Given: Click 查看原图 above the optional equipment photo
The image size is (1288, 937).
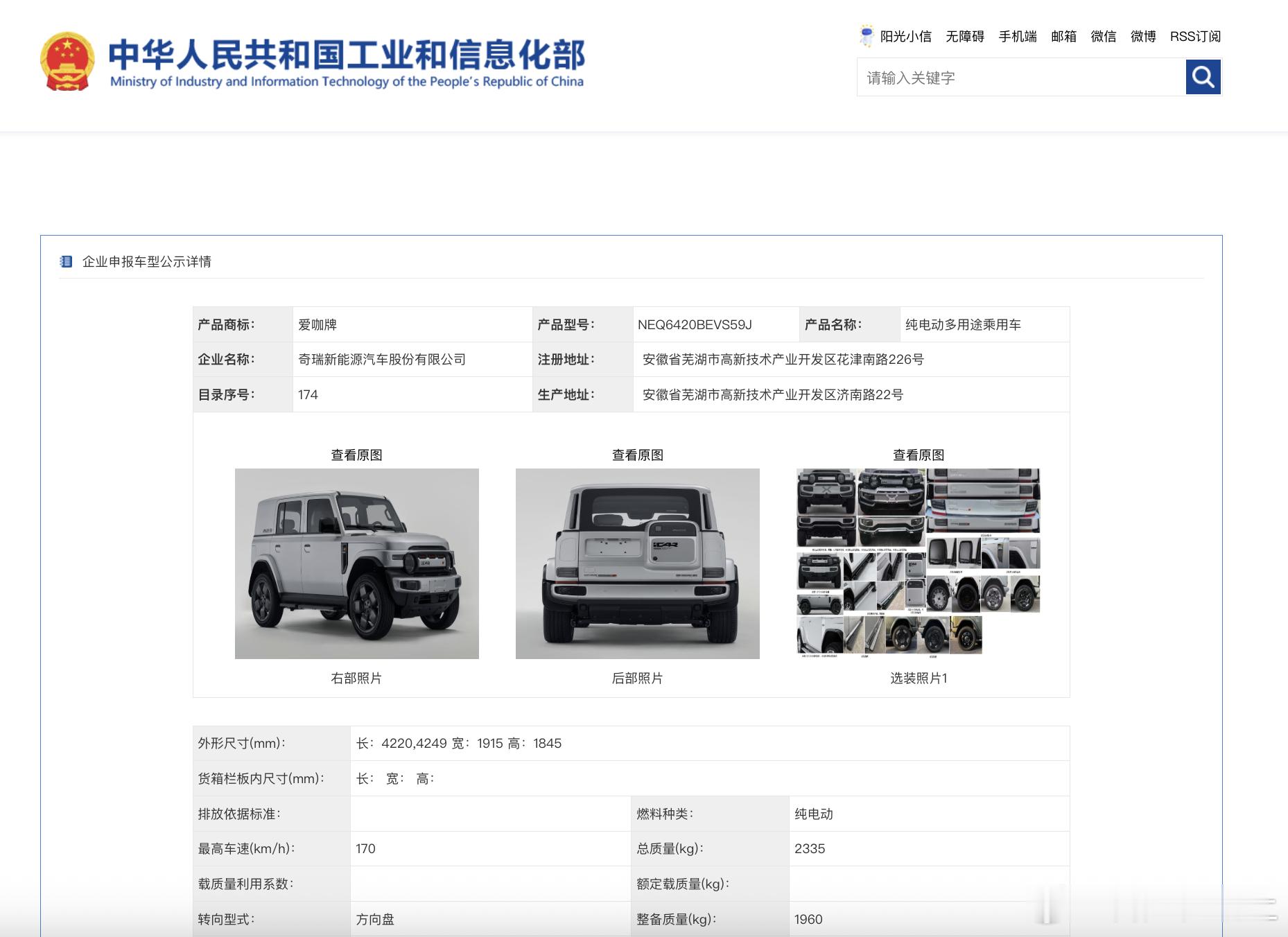Looking at the screenshot, I should 919,455.
